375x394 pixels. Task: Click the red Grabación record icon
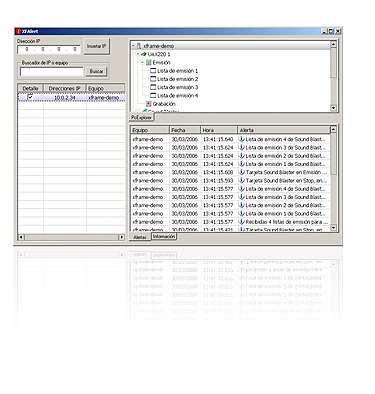pyautogui.click(x=149, y=104)
